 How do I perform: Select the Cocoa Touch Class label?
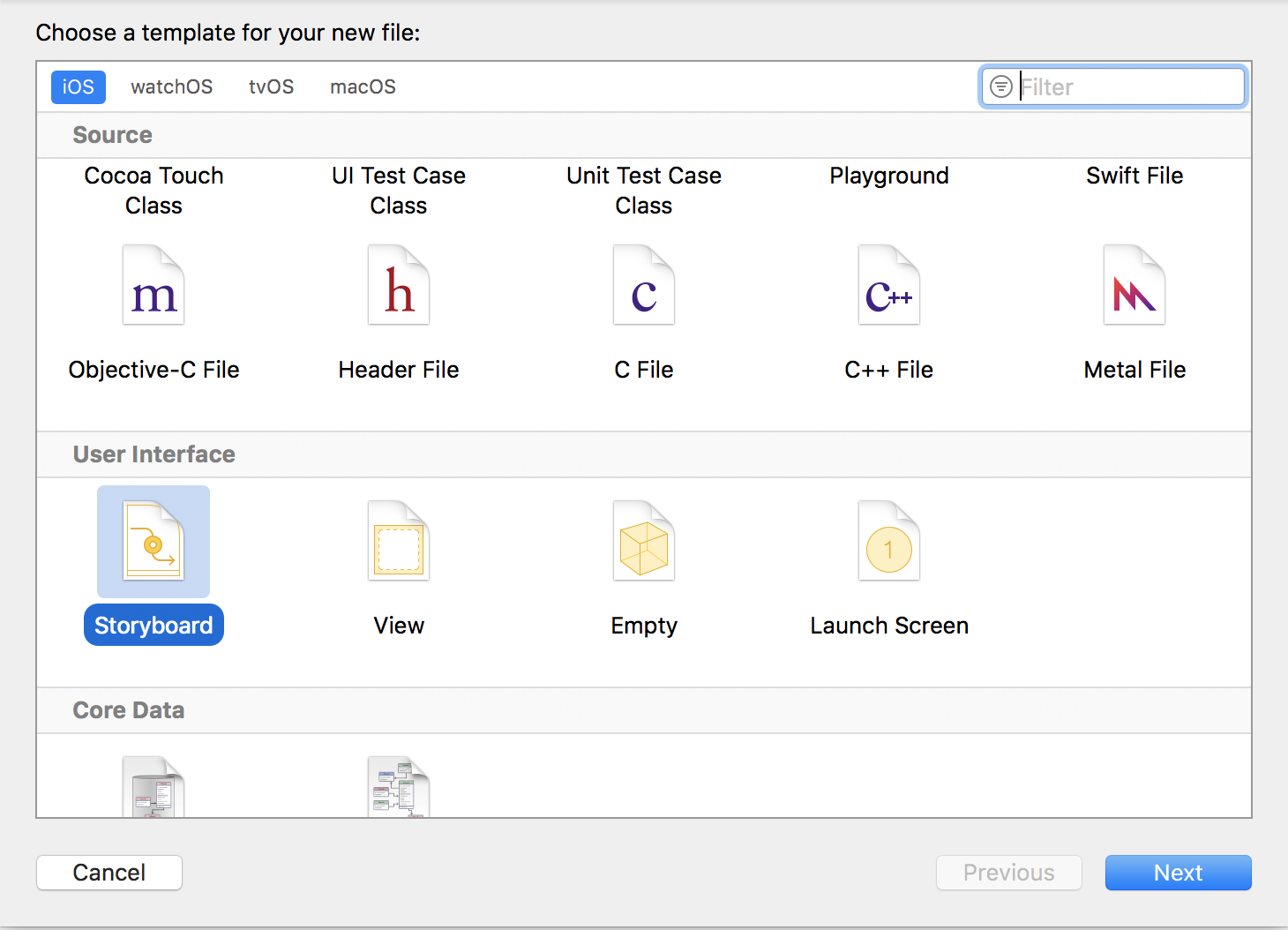[154, 191]
